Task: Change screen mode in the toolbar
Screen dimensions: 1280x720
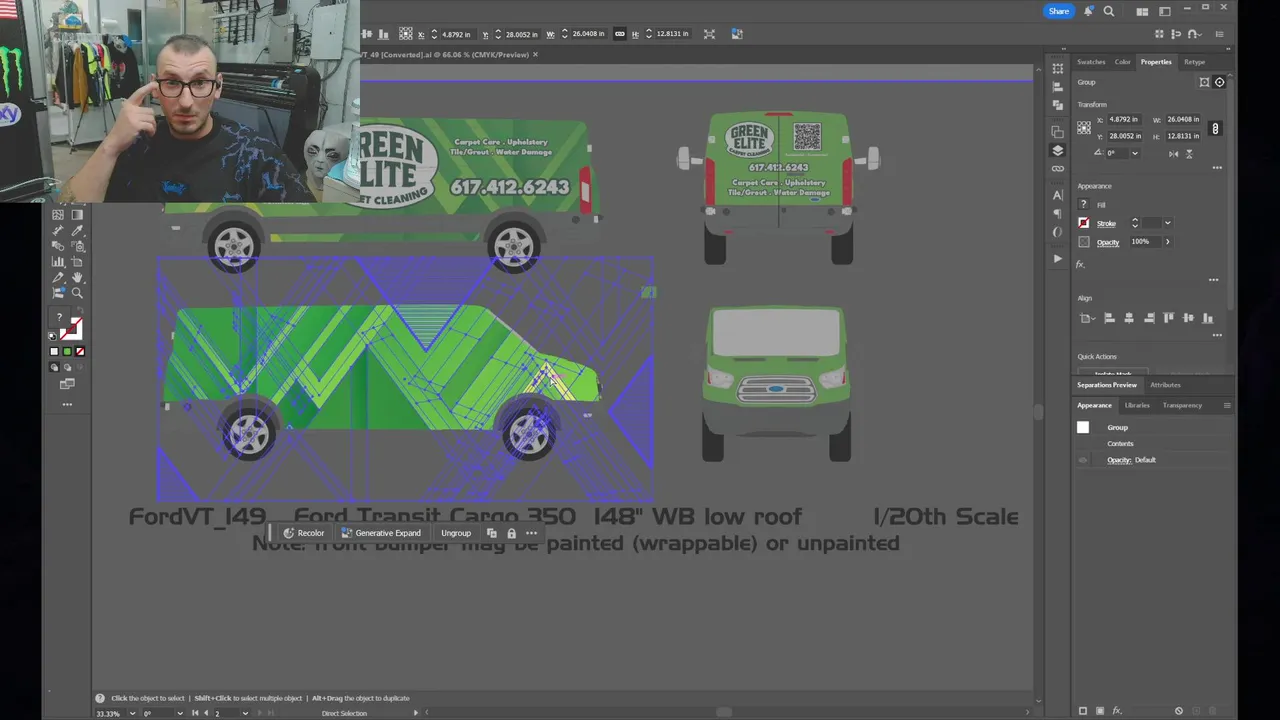Action: pyautogui.click(x=67, y=384)
